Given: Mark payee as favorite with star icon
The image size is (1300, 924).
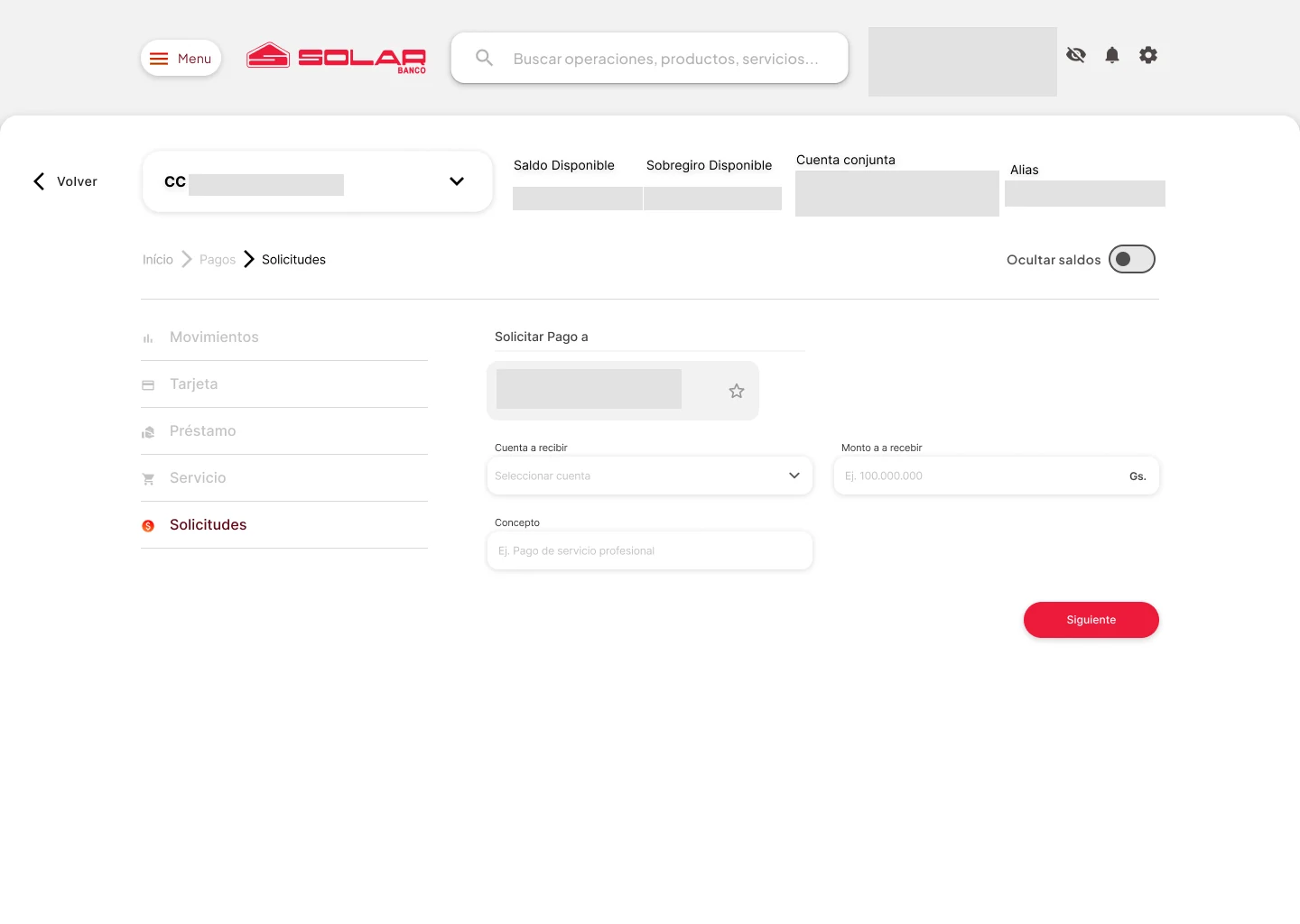Looking at the screenshot, I should click(737, 391).
